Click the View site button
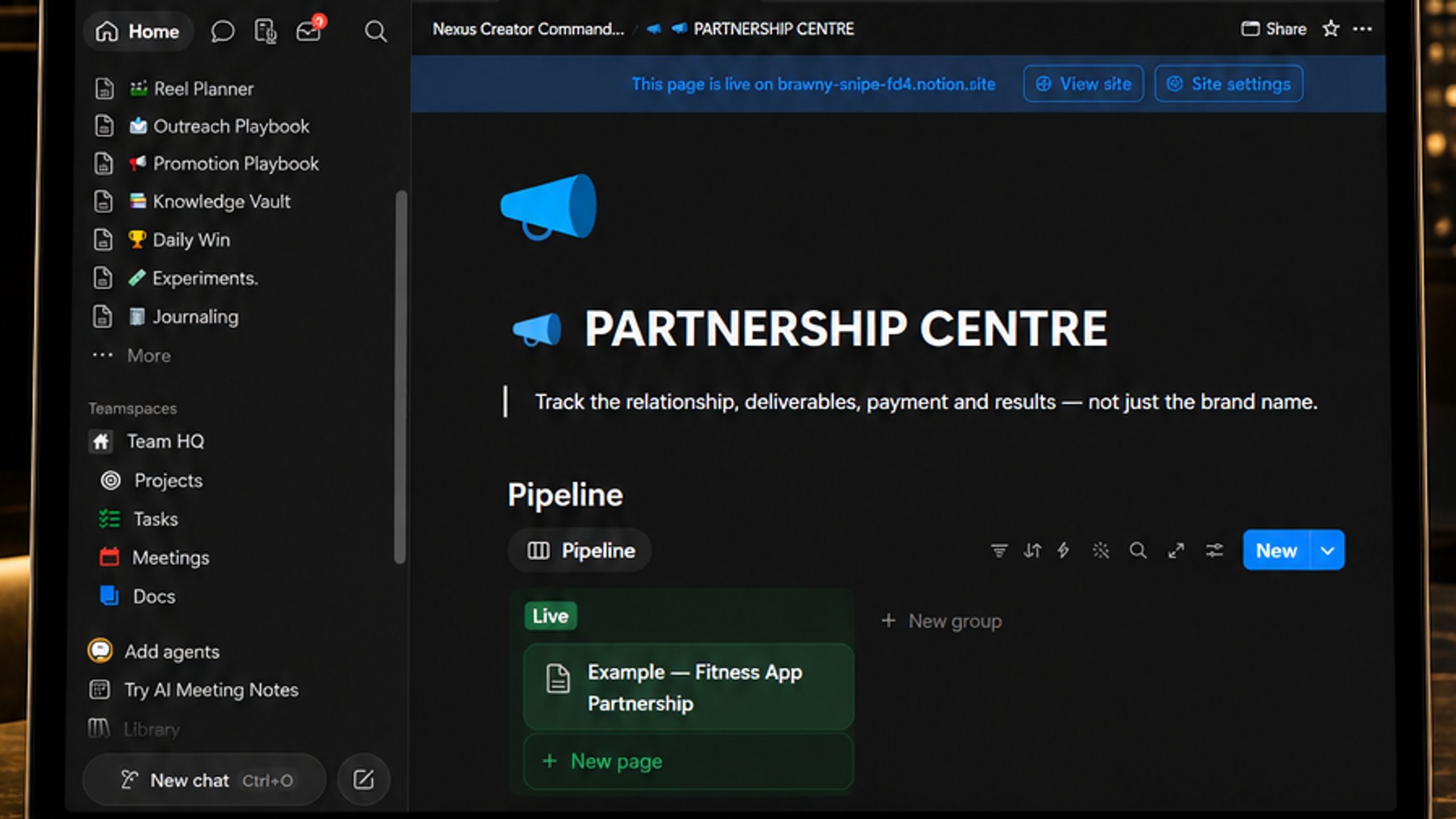1456x819 pixels. (x=1083, y=84)
